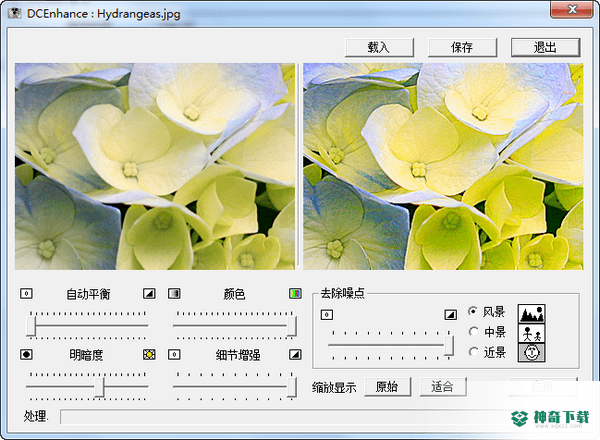Click the 颜色 label

click(234, 294)
